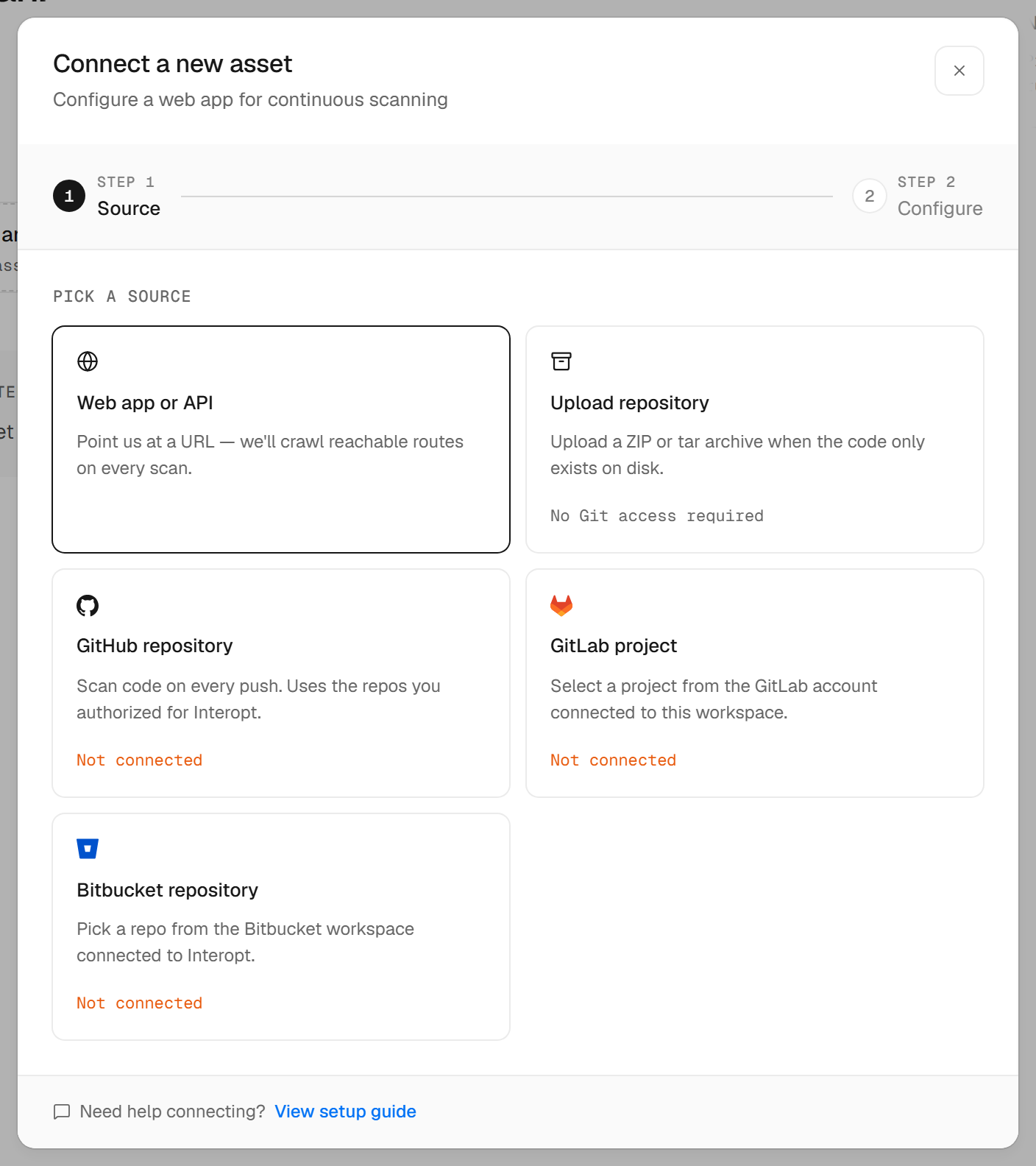Image resolution: width=1036 pixels, height=1166 pixels.
Task: Choose the Upload repository source card
Action: click(755, 439)
